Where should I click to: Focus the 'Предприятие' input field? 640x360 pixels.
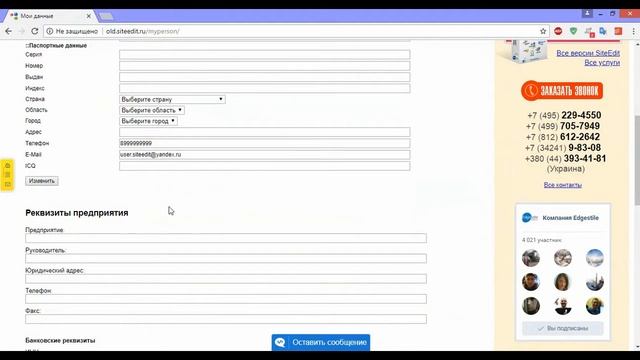pos(226,238)
